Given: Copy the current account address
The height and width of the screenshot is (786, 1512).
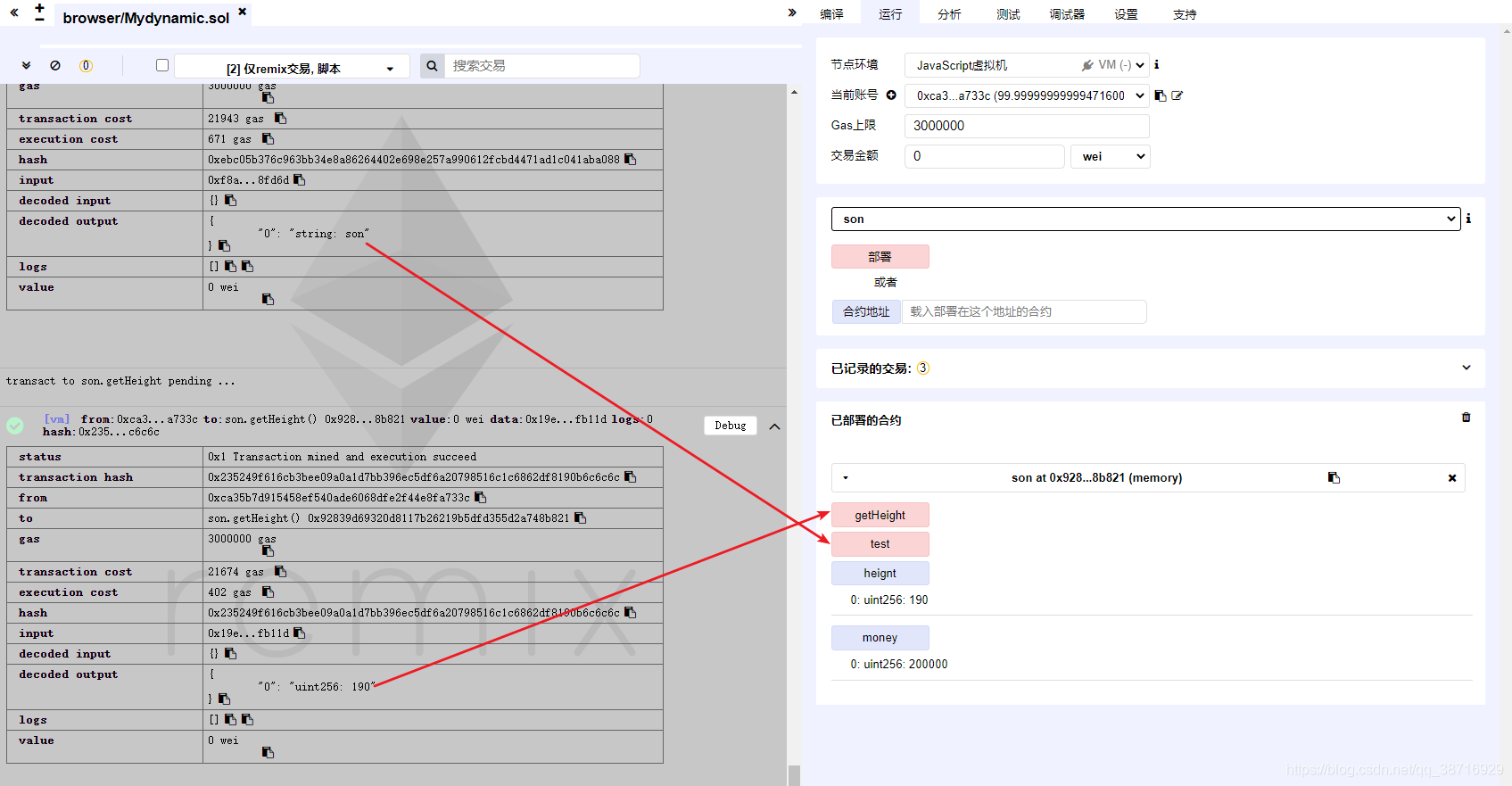Looking at the screenshot, I should pos(1161,95).
